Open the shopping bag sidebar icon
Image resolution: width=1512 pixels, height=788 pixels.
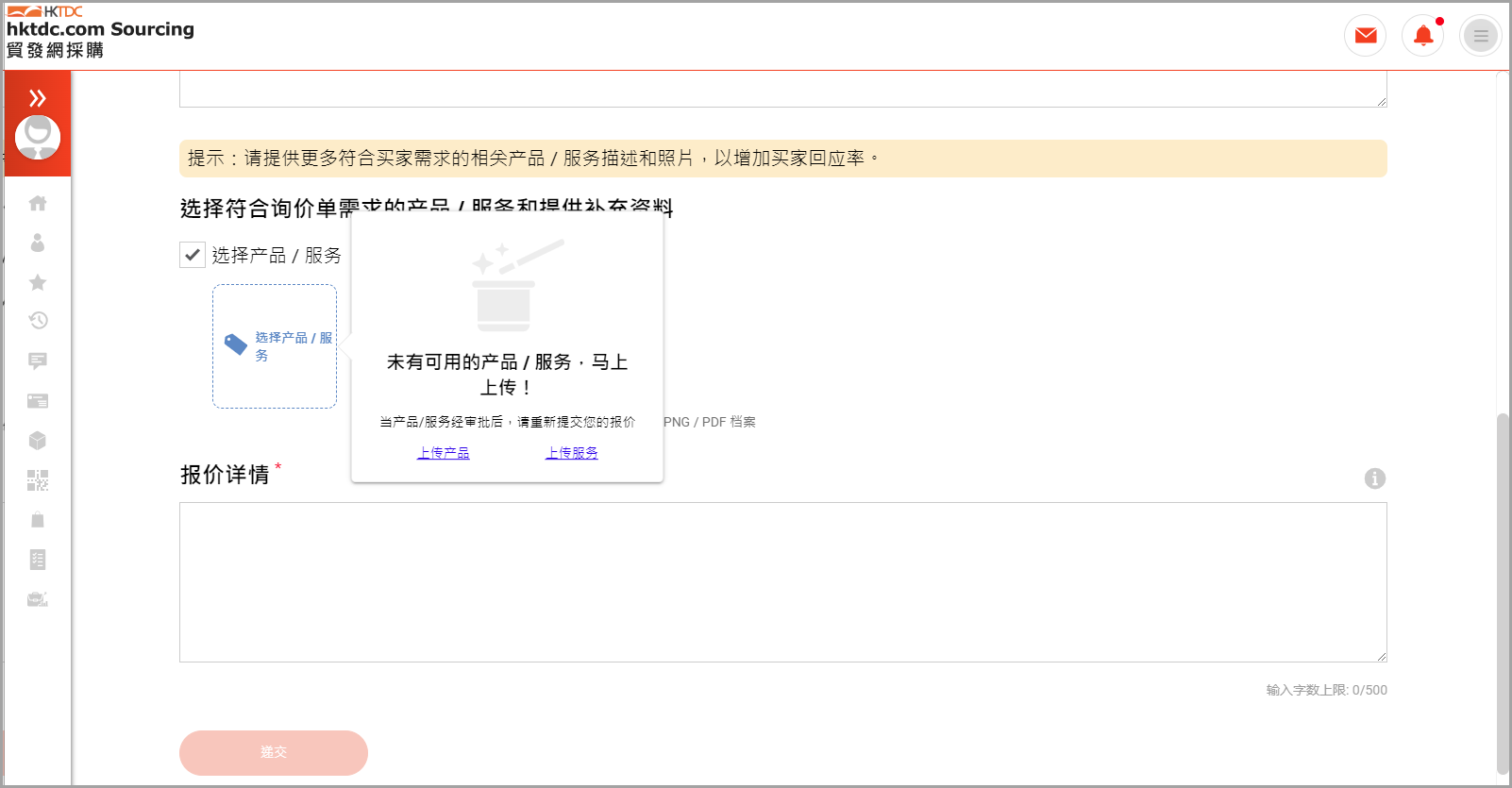pos(38,520)
